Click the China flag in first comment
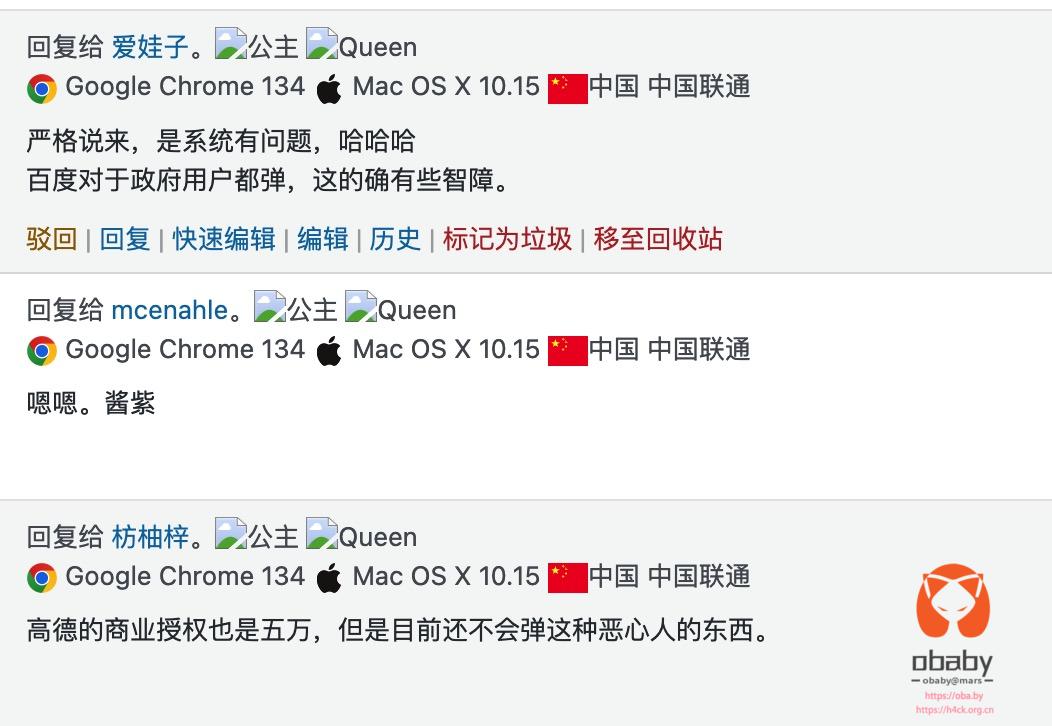This screenshot has height=726, width=1052. point(567,88)
